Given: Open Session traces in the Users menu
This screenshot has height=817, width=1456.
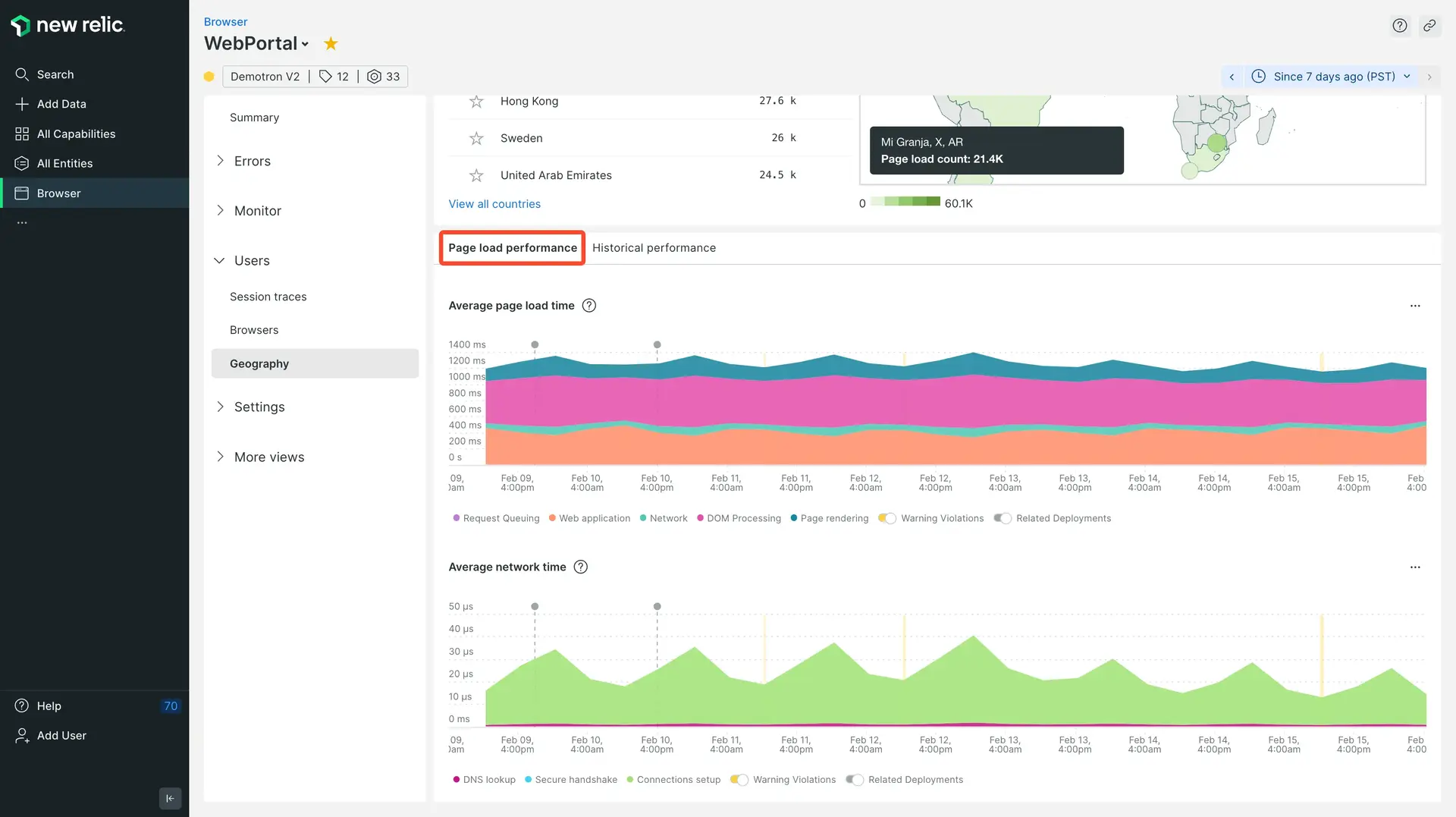Looking at the screenshot, I should click(x=268, y=297).
